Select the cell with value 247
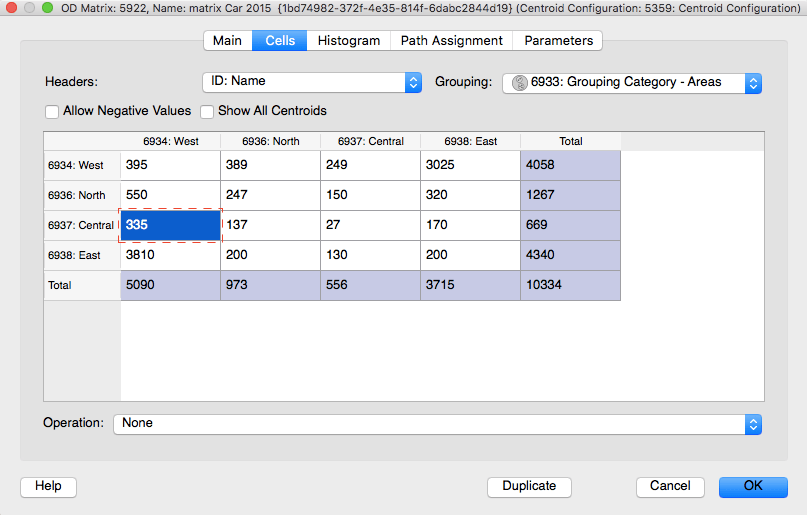The height and width of the screenshot is (515, 807). [270, 196]
